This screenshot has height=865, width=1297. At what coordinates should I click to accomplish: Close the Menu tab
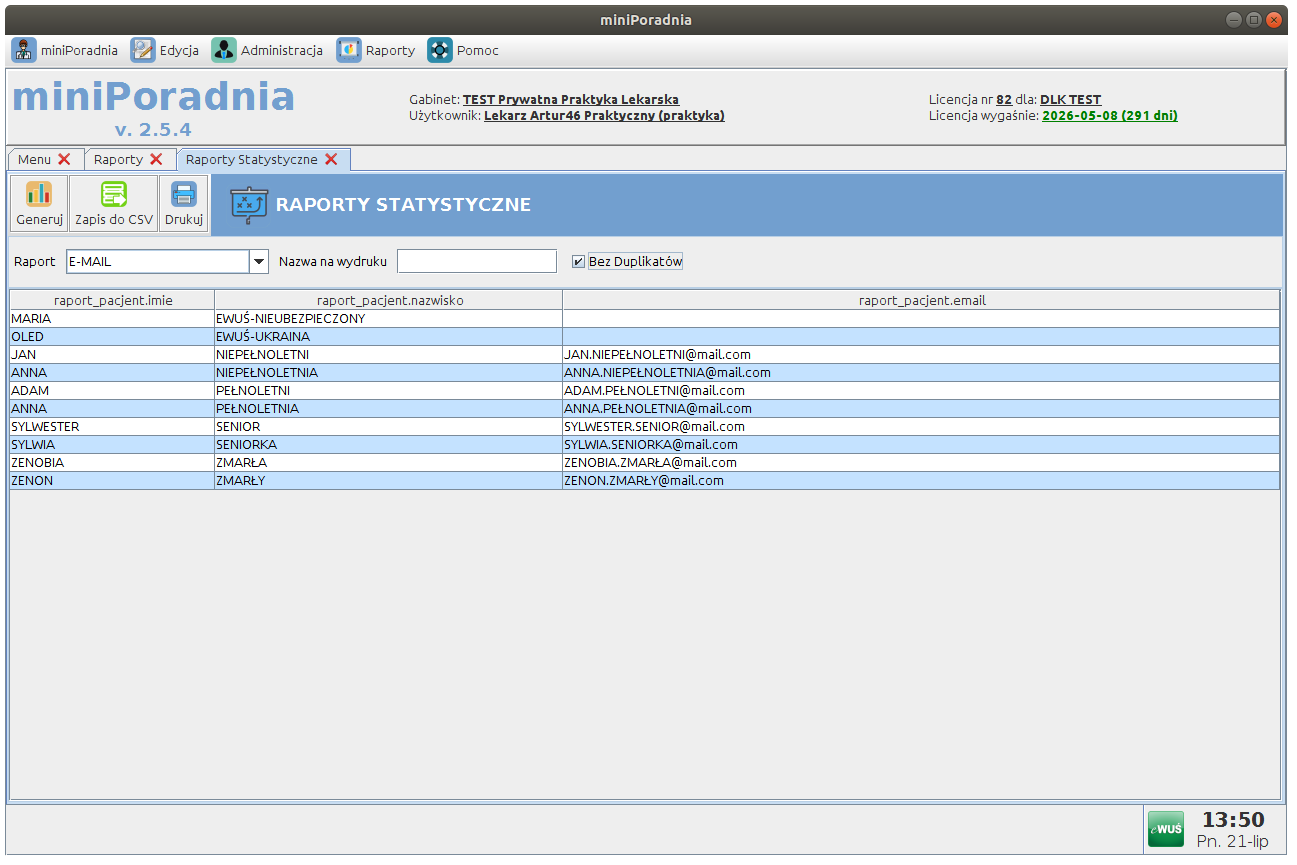coord(64,159)
